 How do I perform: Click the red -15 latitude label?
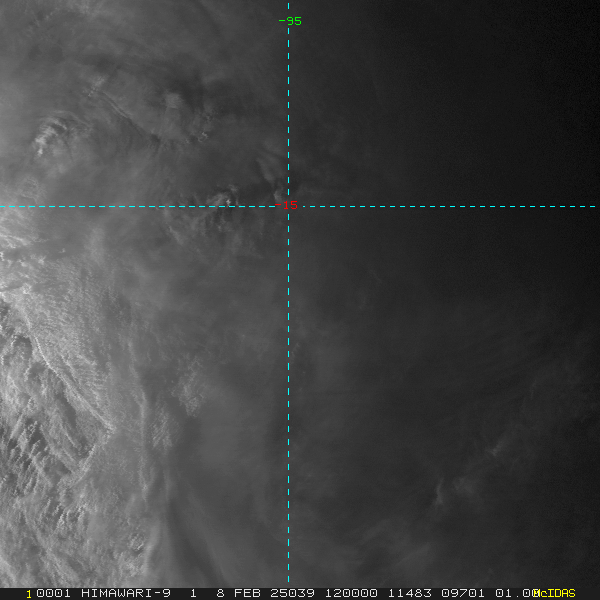tap(287, 205)
